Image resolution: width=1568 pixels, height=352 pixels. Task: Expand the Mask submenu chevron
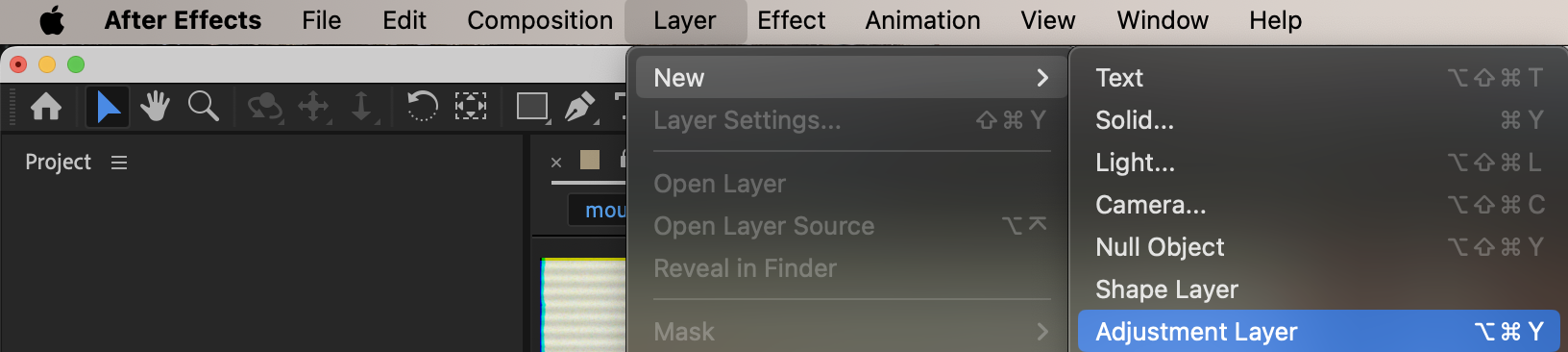pyautogui.click(x=1042, y=332)
